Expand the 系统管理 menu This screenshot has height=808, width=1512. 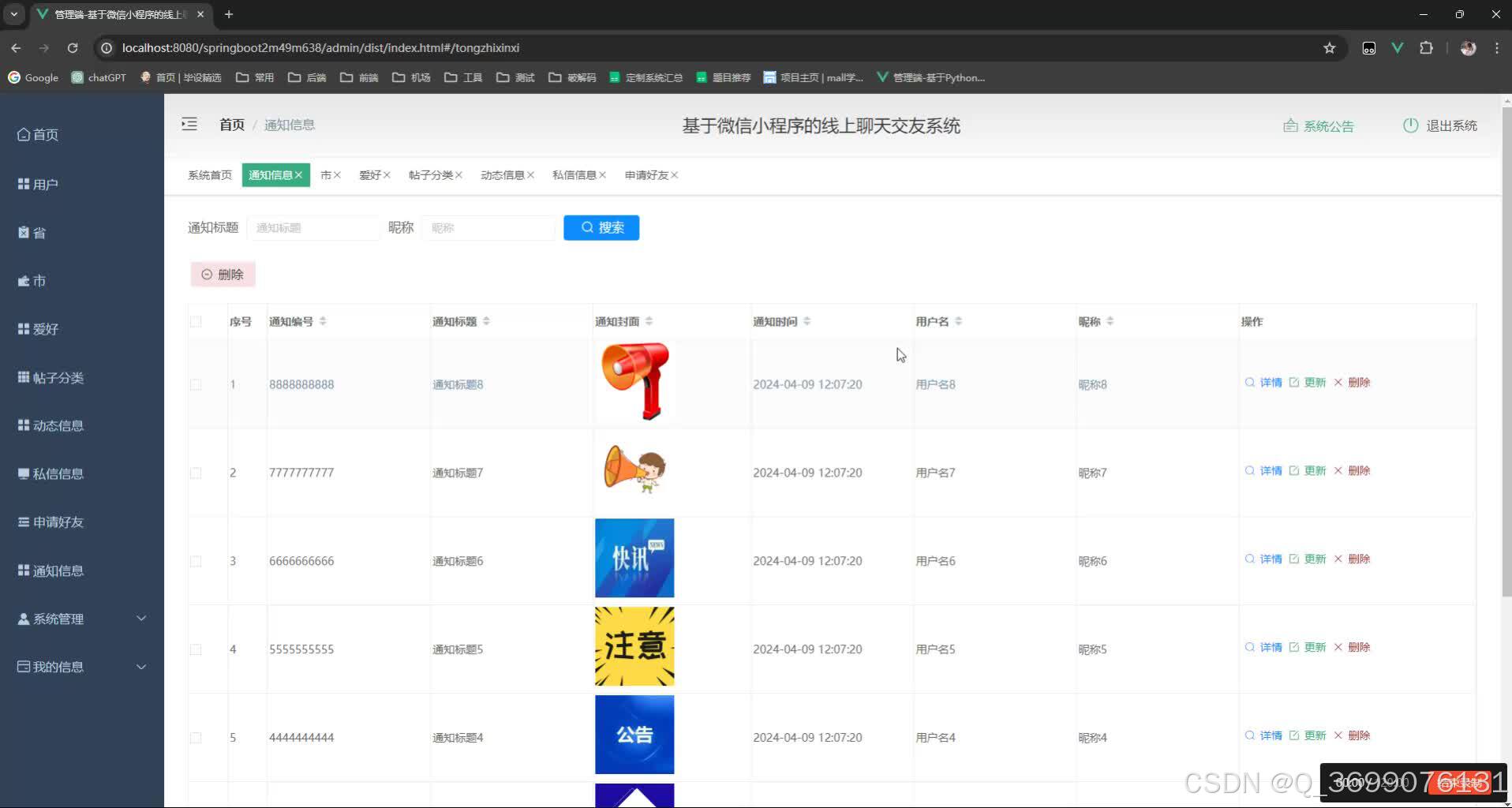point(58,618)
